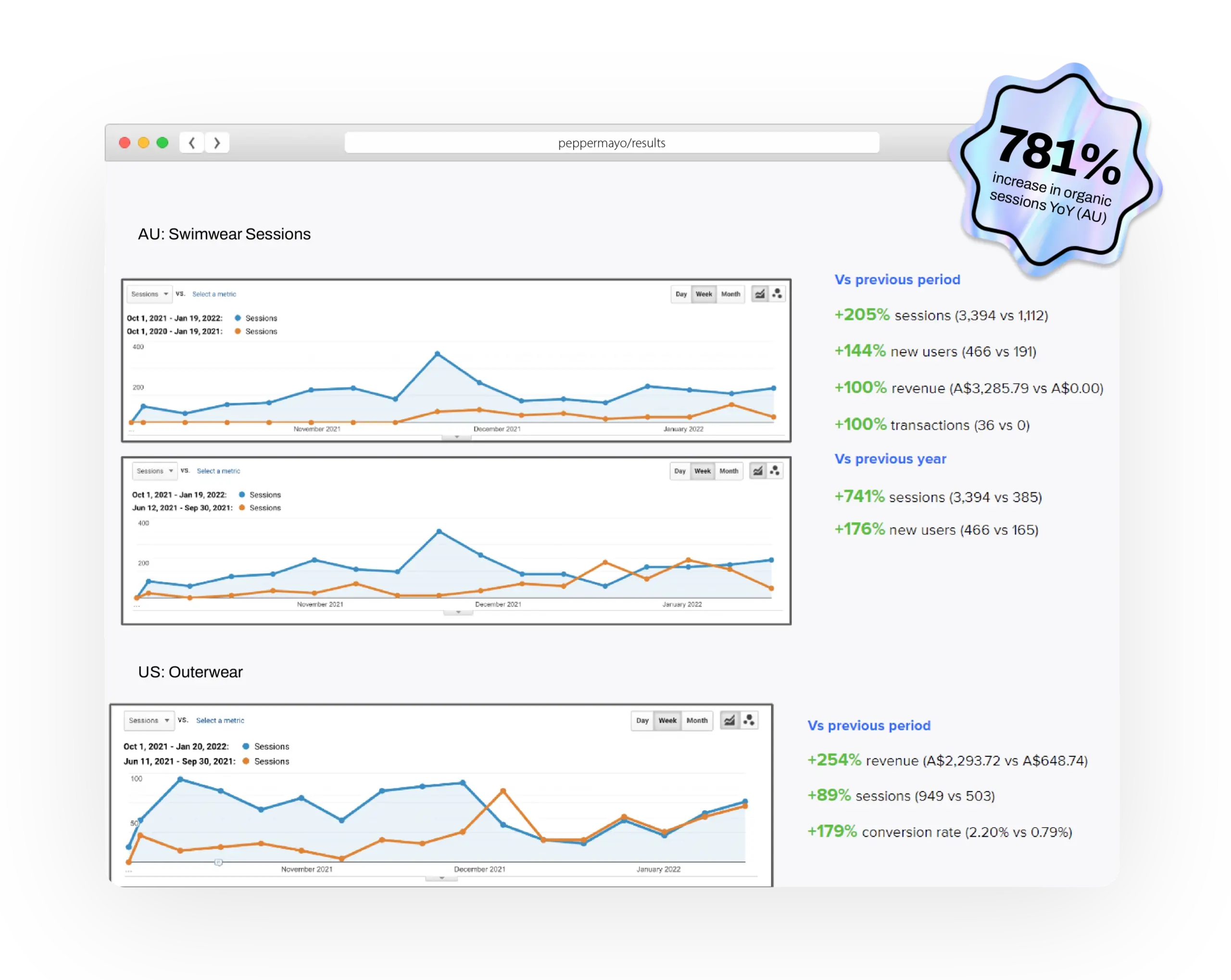Click motion chart icon in Outerwear chart
Viewport: 1231px width, 980px height.
[749, 721]
